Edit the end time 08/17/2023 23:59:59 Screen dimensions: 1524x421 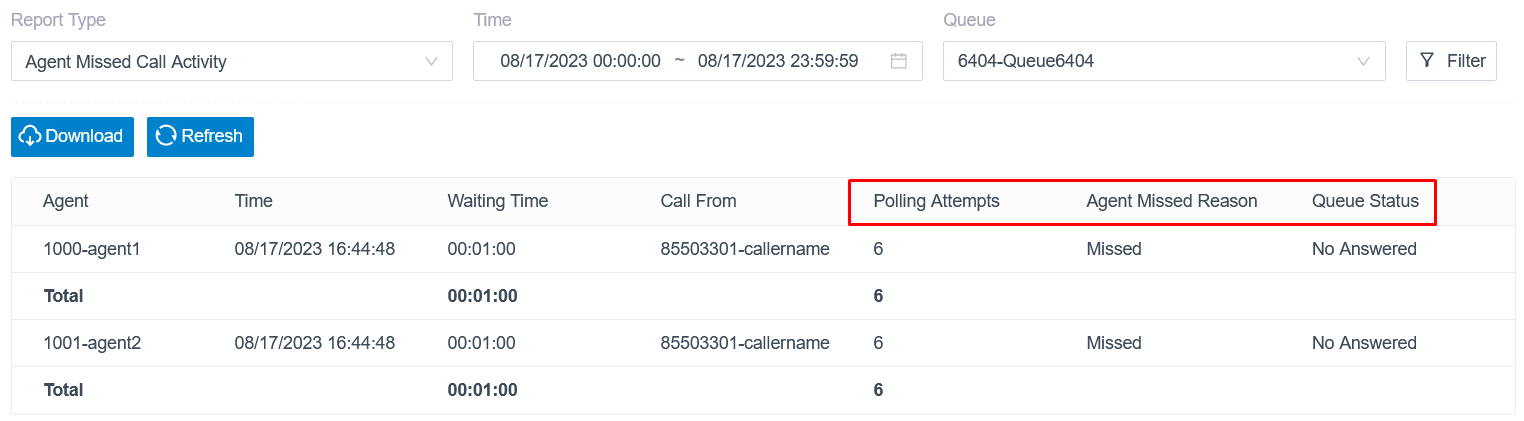[x=778, y=61]
